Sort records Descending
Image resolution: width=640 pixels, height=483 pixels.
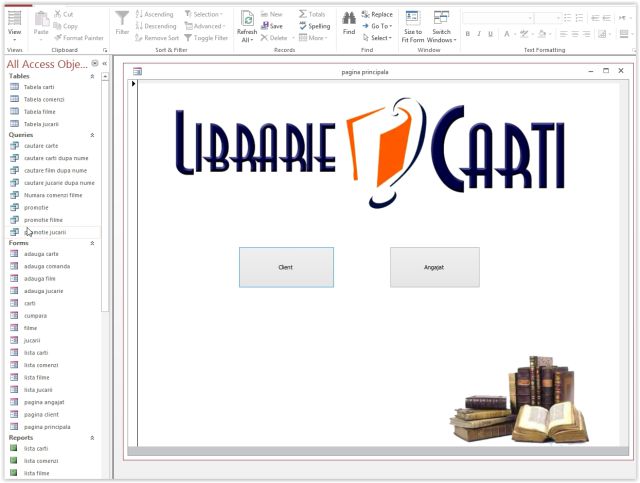156,26
